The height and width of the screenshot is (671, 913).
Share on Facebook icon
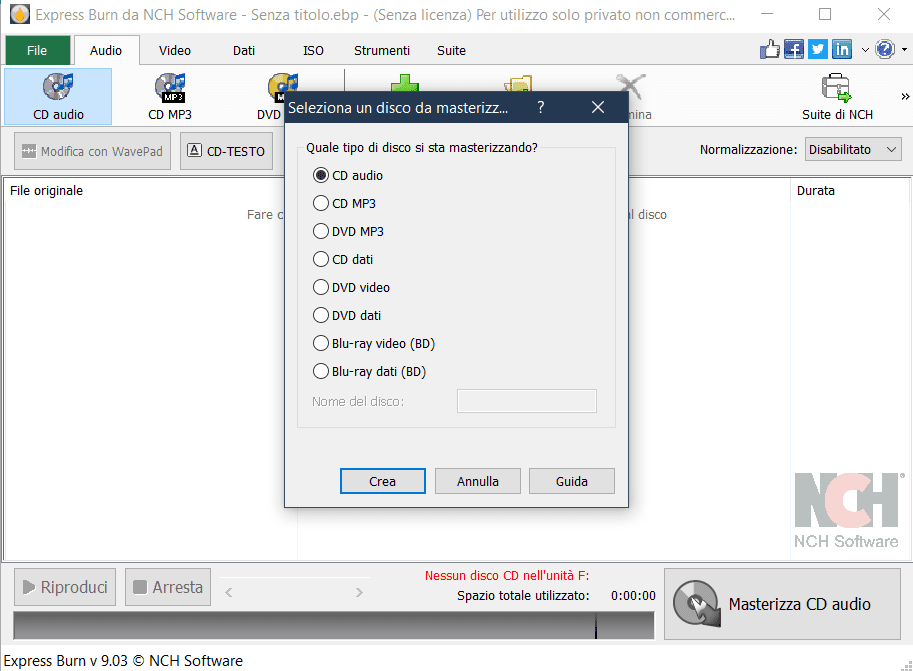pos(794,50)
